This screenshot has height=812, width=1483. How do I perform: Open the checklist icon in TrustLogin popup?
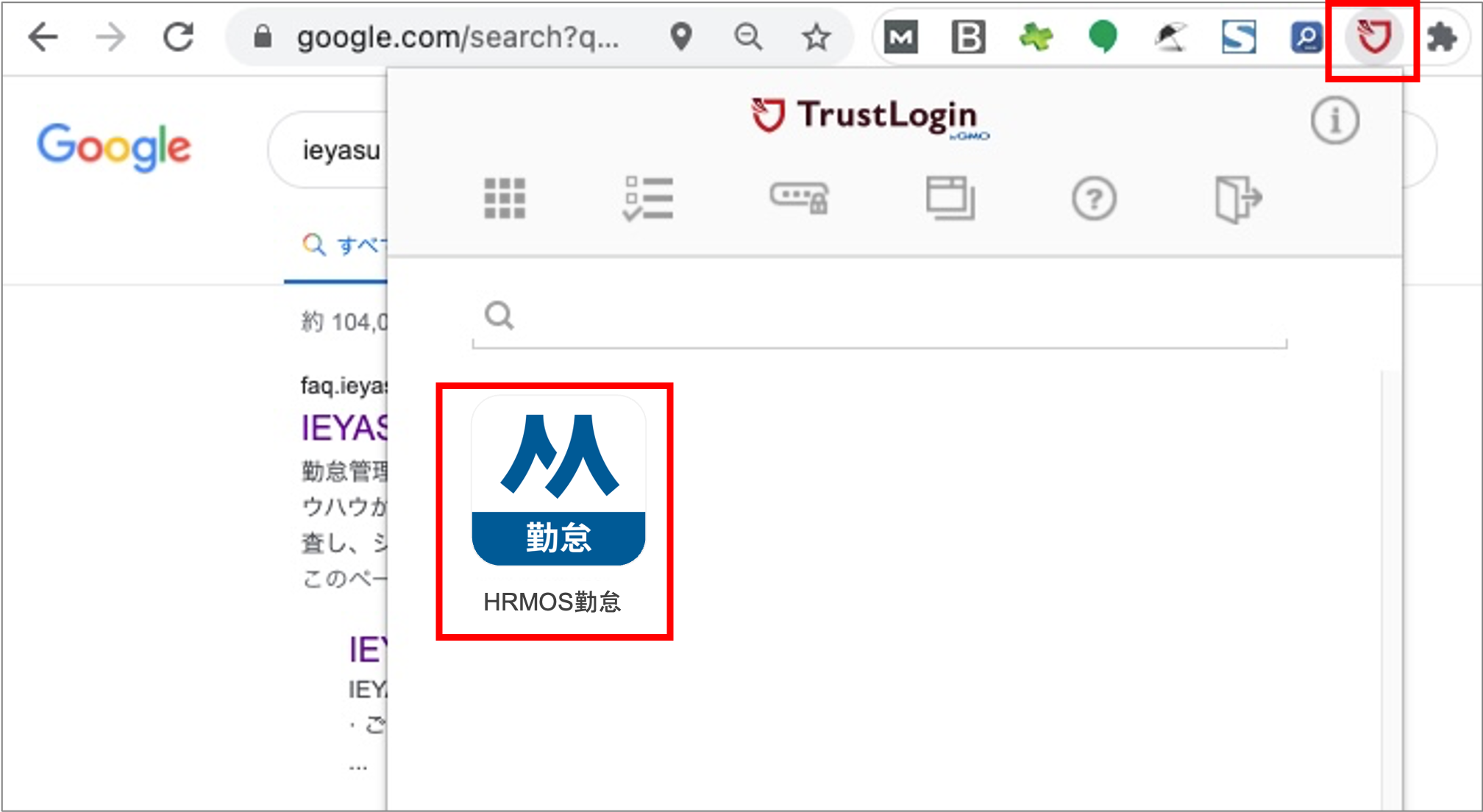coord(648,197)
